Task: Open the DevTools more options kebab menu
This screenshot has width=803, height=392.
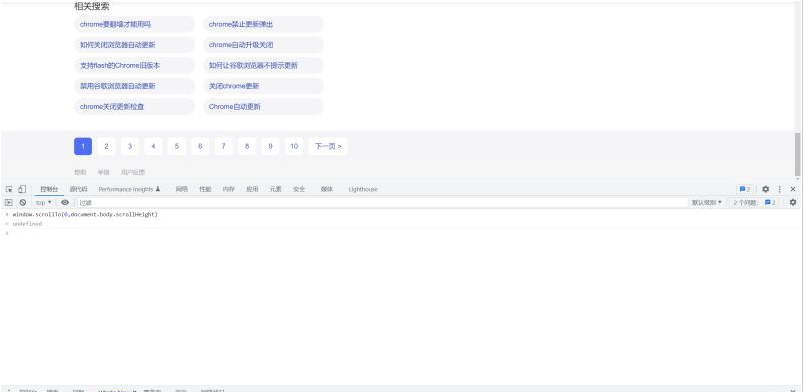Action: [x=779, y=189]
